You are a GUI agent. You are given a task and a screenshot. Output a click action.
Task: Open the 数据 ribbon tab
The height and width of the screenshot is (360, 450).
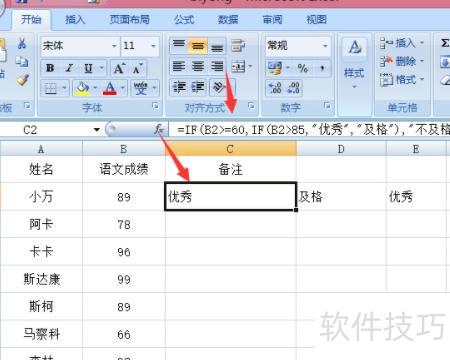point(228,20)
